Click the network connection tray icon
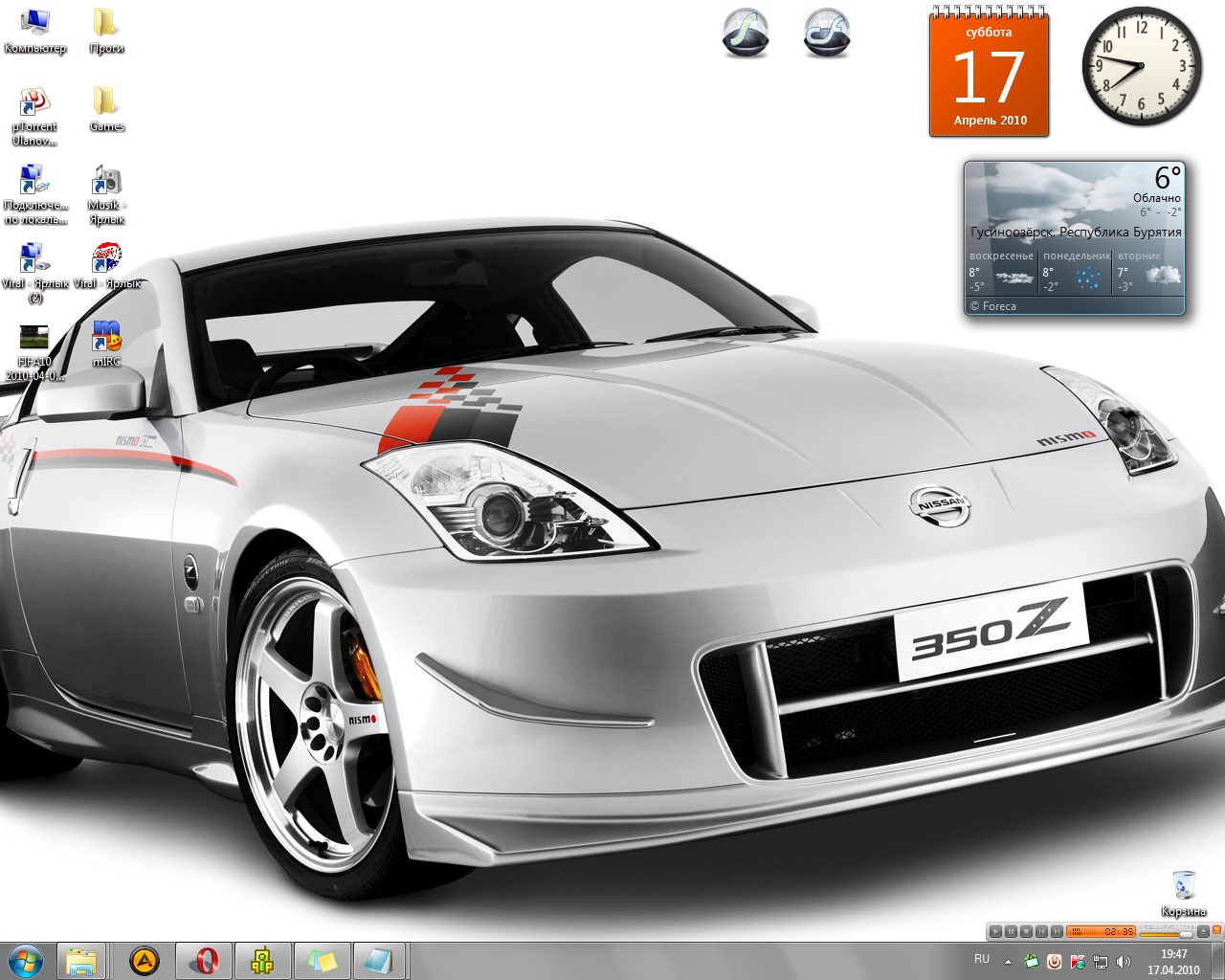Screen dimensions: 1225x980 (1101, 961)
